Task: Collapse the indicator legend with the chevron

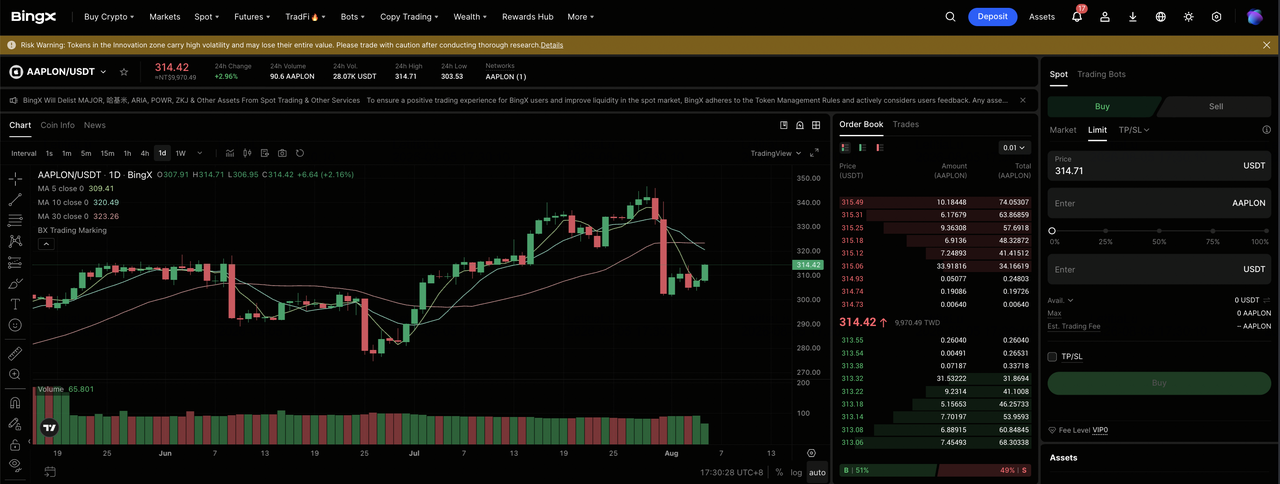Action: pos(44,243)
